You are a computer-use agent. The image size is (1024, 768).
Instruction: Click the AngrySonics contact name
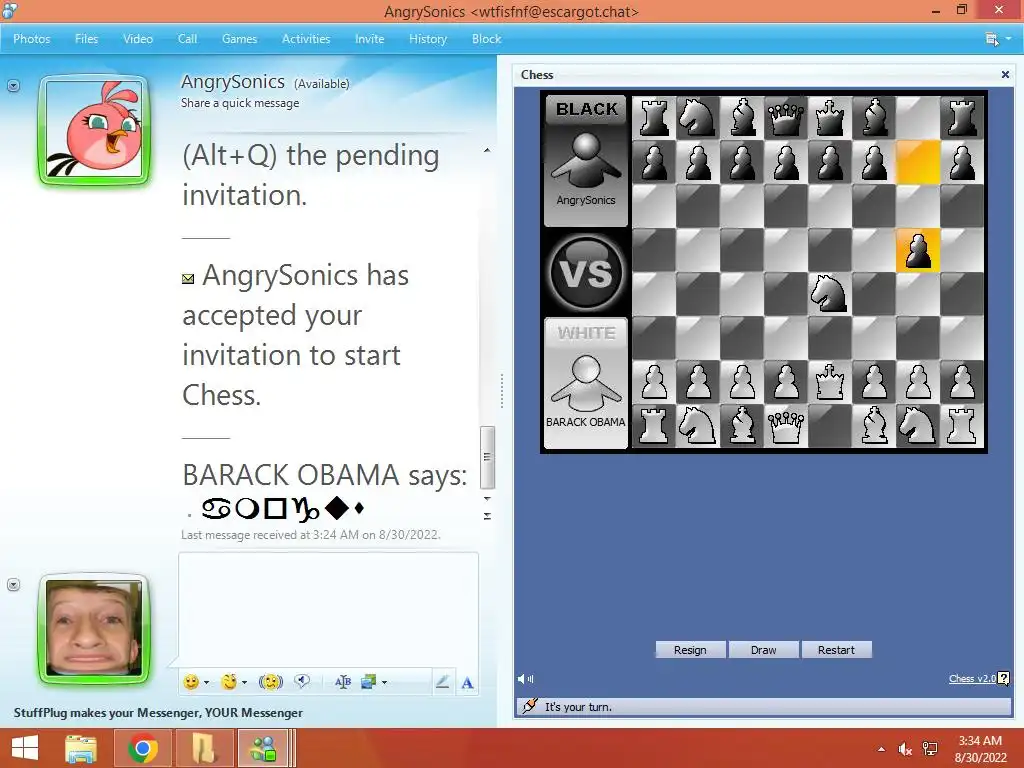(x=232, y=82)
